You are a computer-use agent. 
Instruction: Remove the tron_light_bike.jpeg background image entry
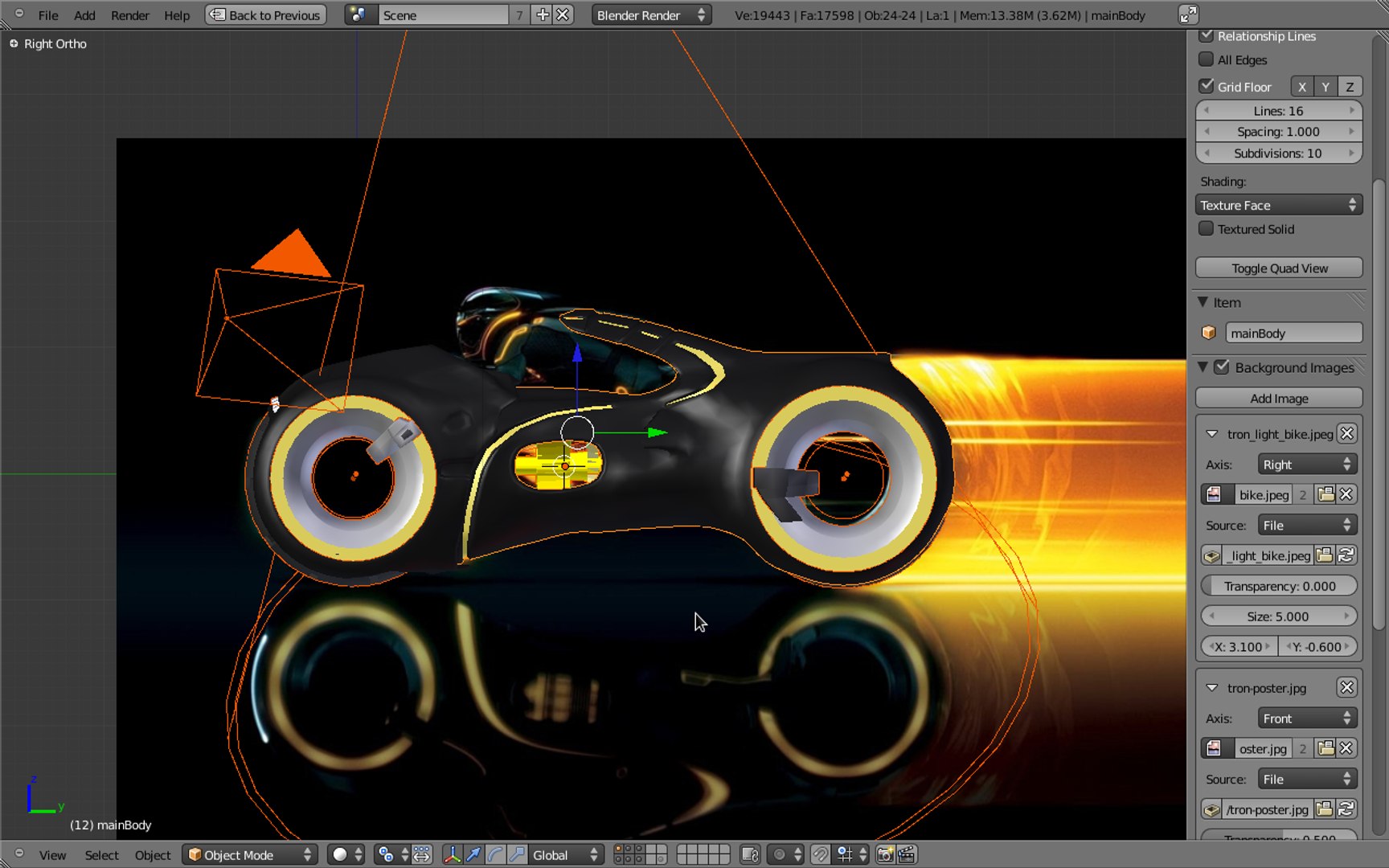coord(1347,434)
